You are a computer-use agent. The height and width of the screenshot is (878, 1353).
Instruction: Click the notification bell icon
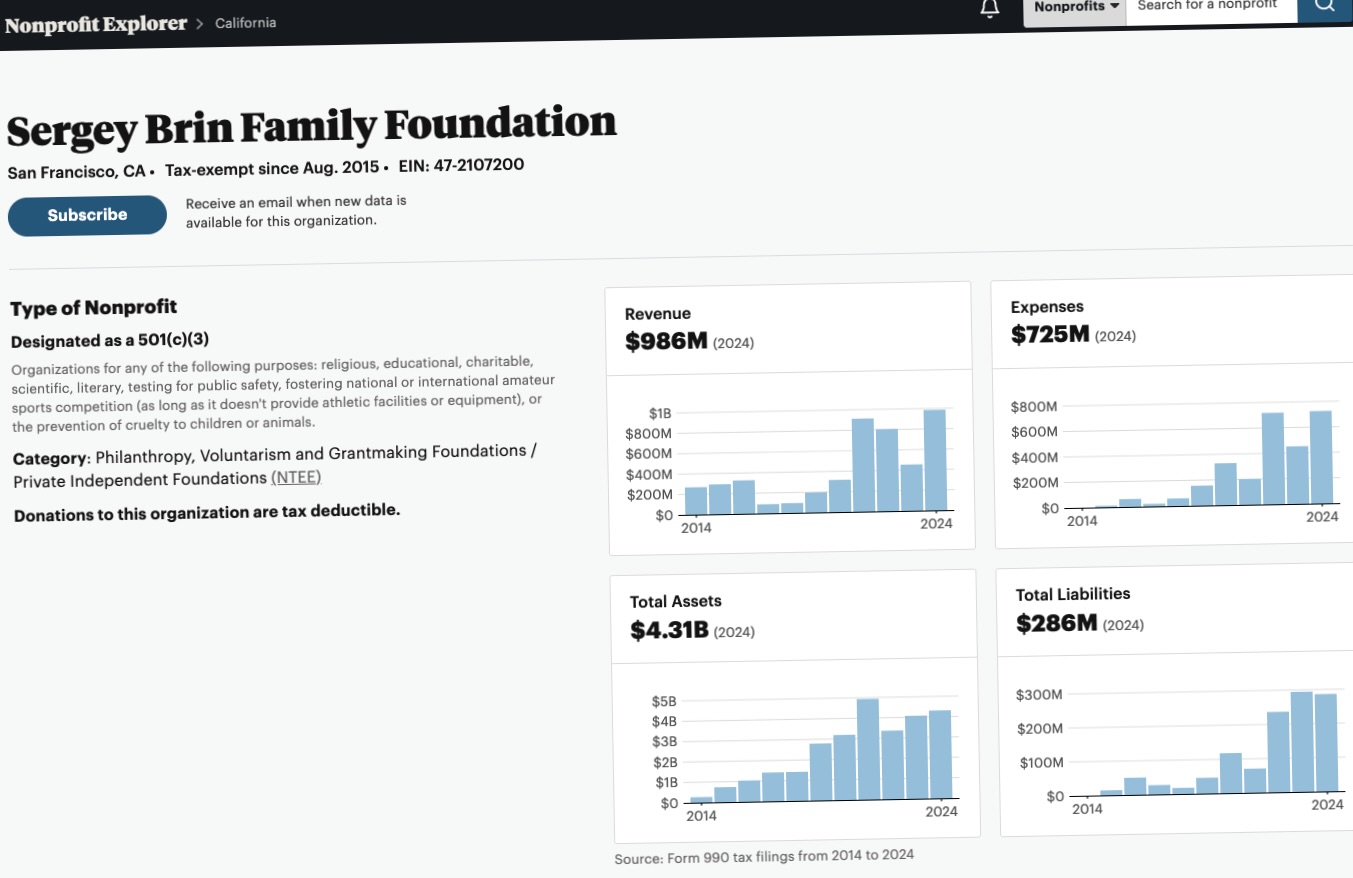click(989, 9)
